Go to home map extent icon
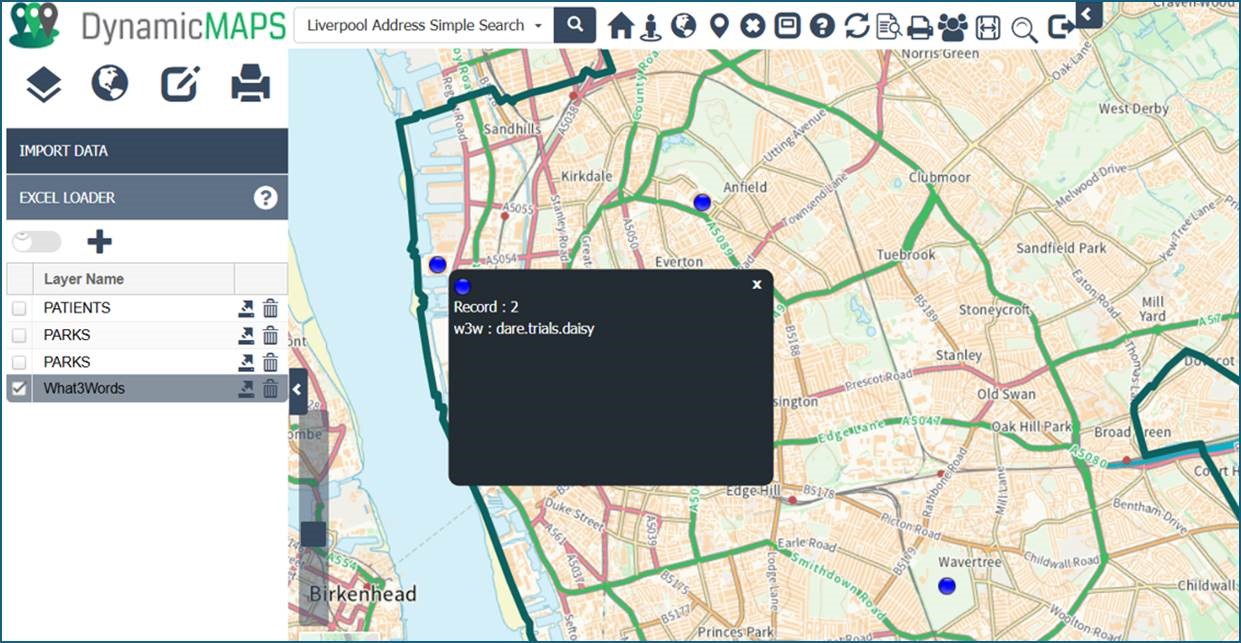1241x643 pixels. 621,26
